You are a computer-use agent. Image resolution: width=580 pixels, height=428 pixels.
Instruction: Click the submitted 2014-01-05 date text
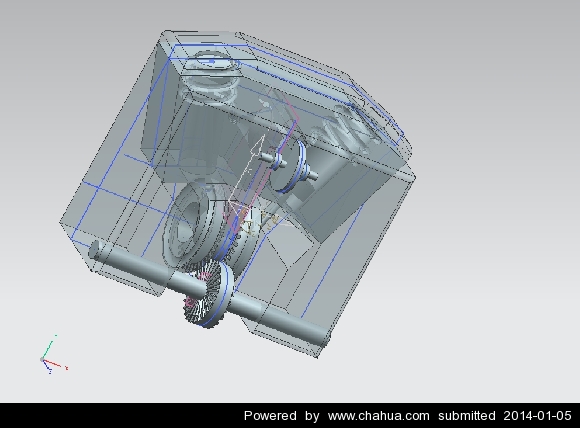click(505, 416)
